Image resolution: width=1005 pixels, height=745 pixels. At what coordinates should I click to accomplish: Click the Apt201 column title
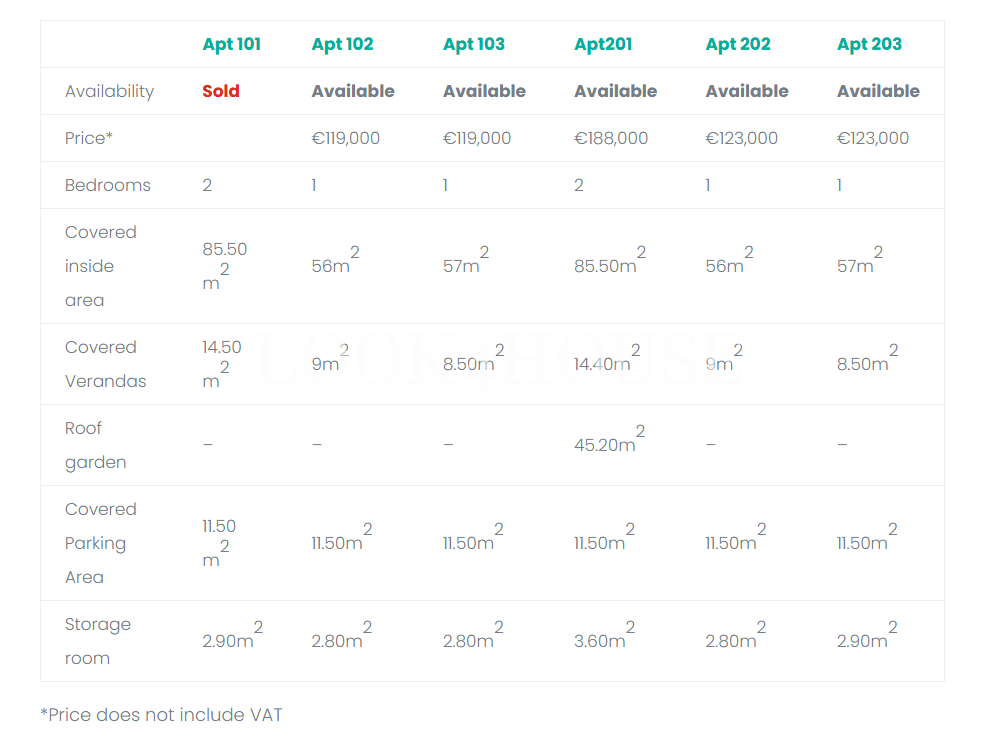(x=603, y=44)
